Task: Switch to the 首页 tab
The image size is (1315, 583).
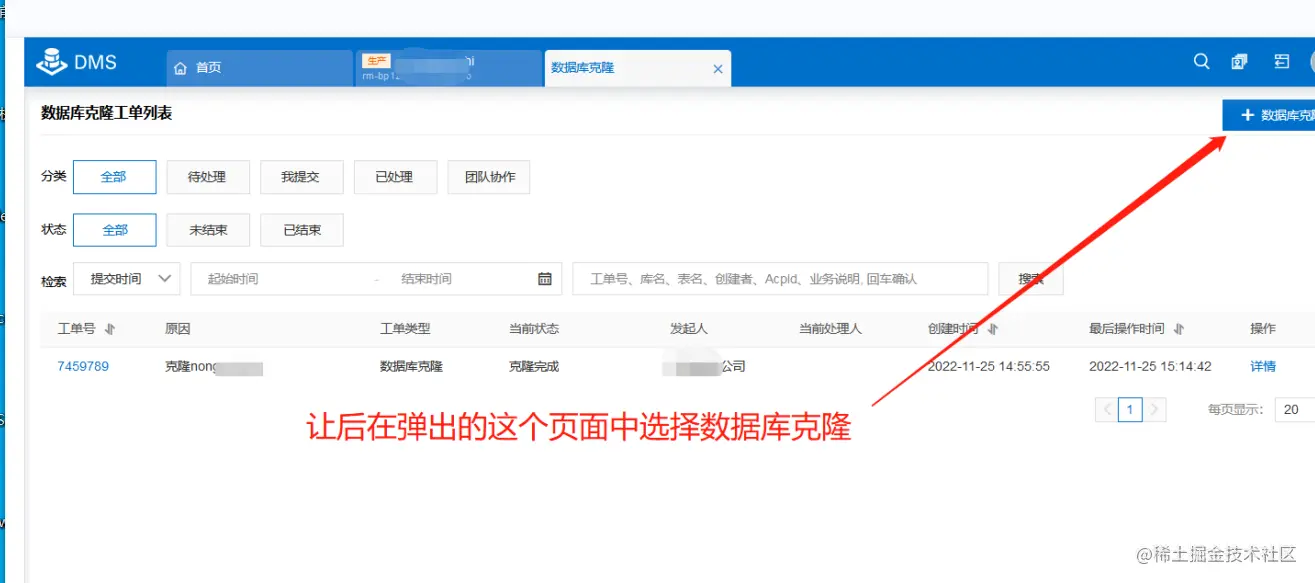Action: click(259, 68)
